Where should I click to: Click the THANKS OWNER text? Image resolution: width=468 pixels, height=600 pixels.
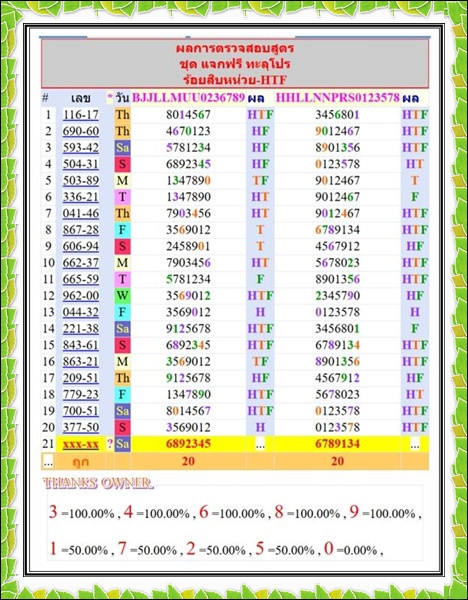98,483
